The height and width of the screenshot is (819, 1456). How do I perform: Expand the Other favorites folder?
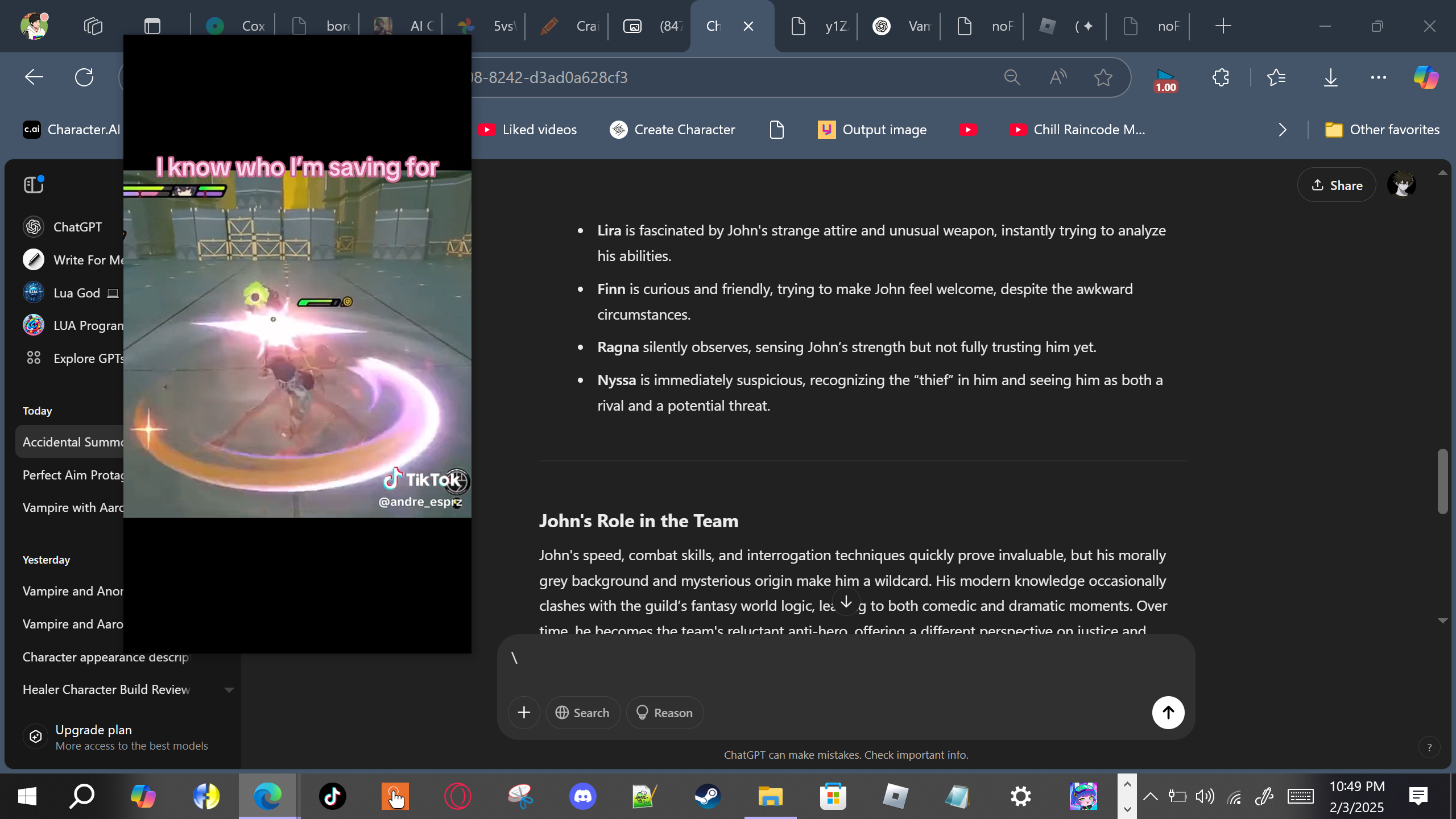pos(1382,130)
